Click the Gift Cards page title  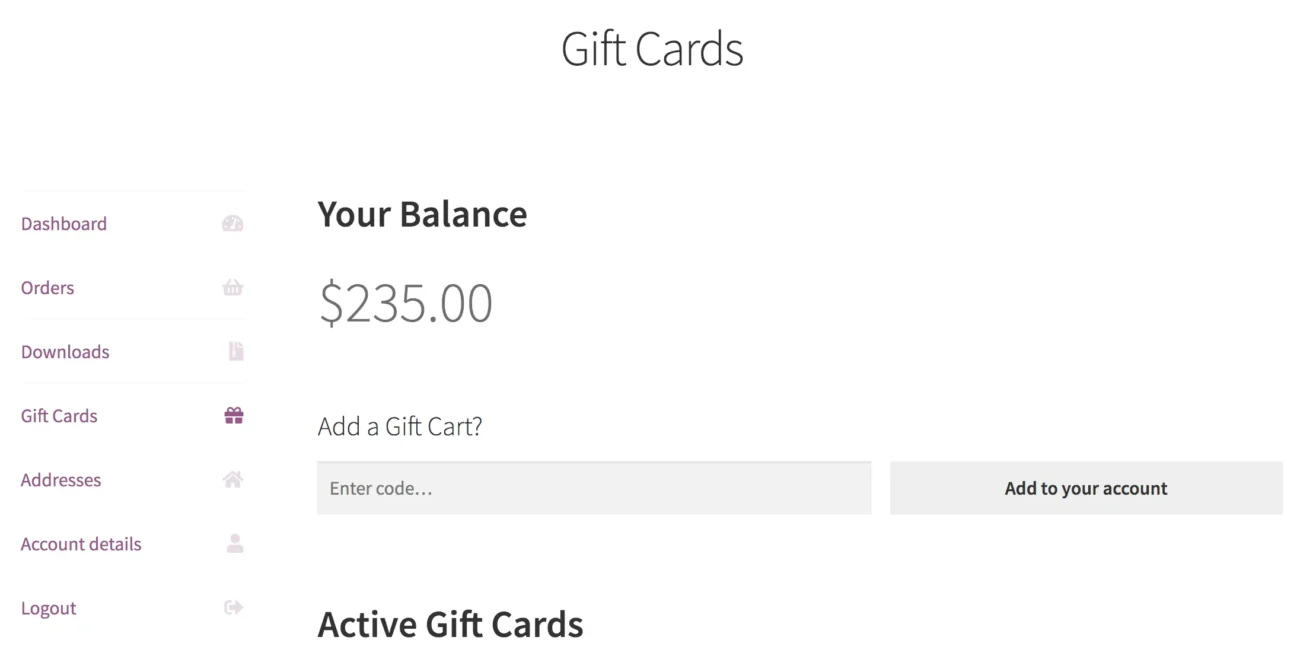652,48
